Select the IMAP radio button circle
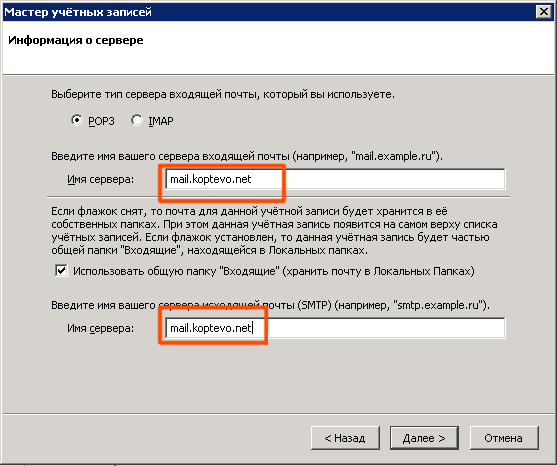Viewport: 557px width, 466px height. click(x=136, y=120)
